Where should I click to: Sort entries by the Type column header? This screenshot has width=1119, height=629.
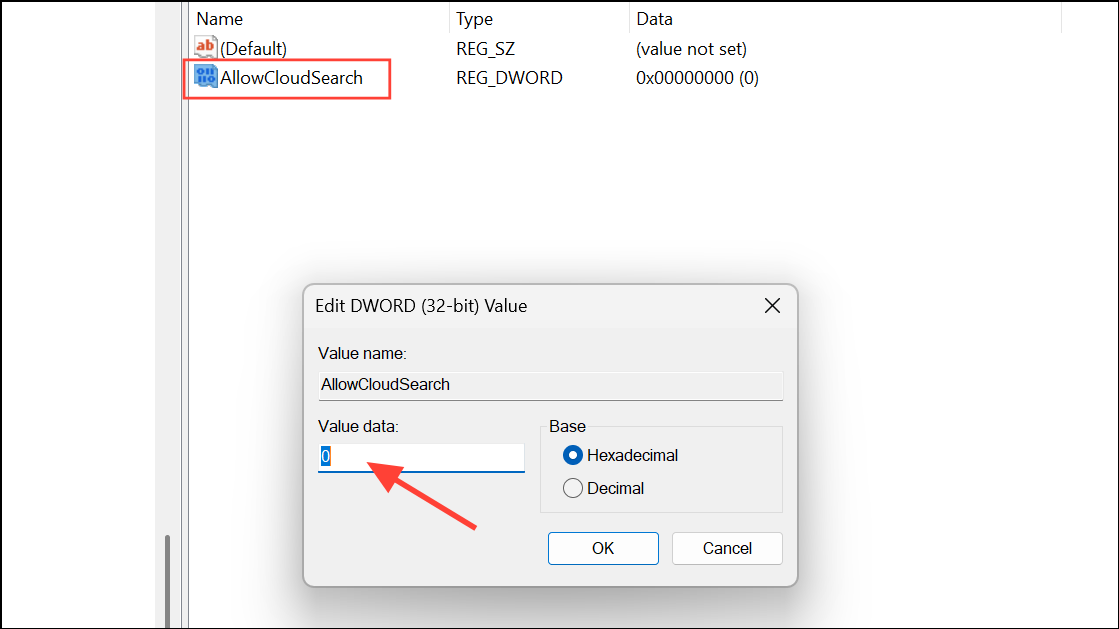click(476, 19)
